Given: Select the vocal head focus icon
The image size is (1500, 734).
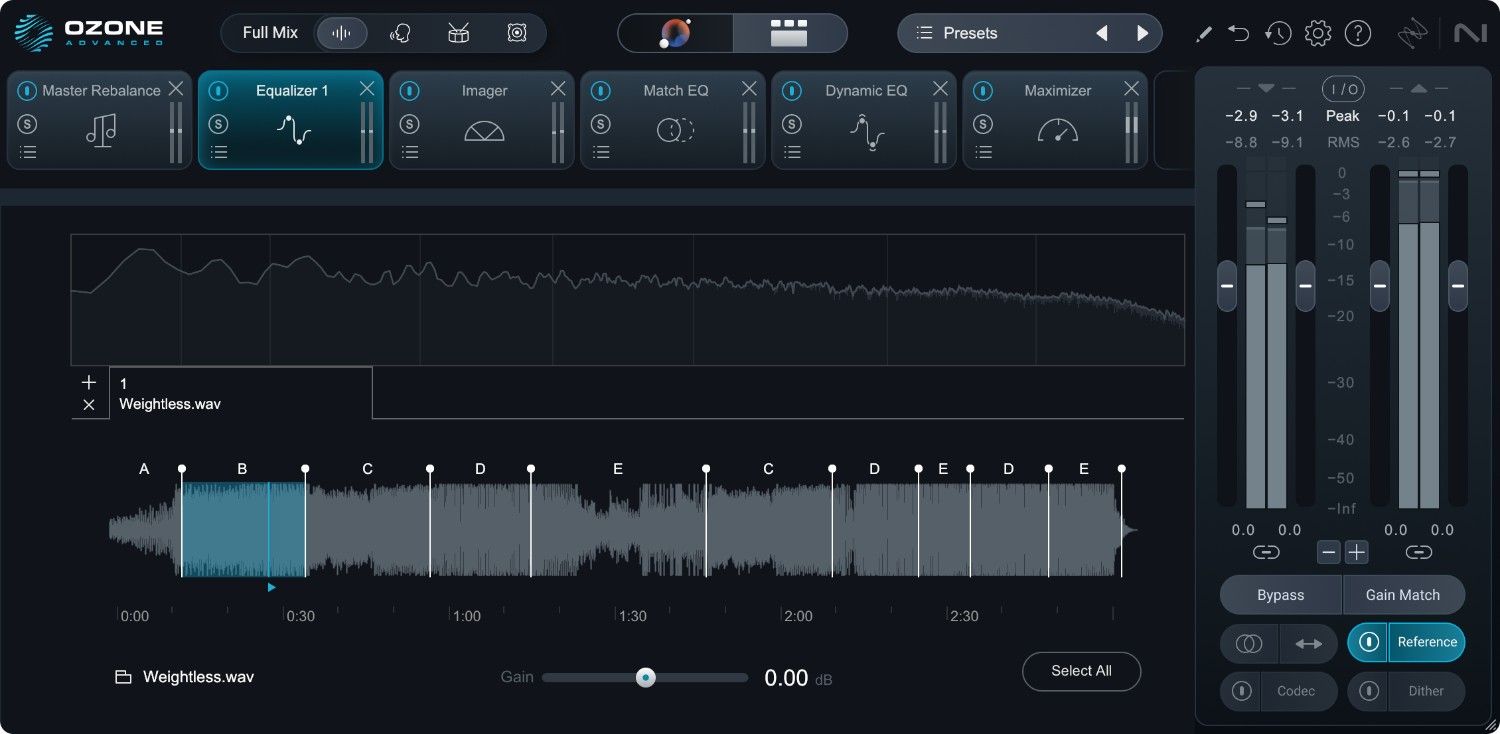Looking at the screenshot, I should coord(400,33).
